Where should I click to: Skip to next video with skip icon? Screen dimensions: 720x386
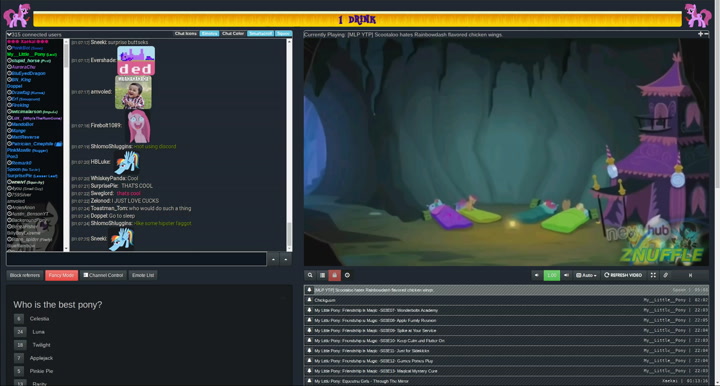[x=690, y=275]
